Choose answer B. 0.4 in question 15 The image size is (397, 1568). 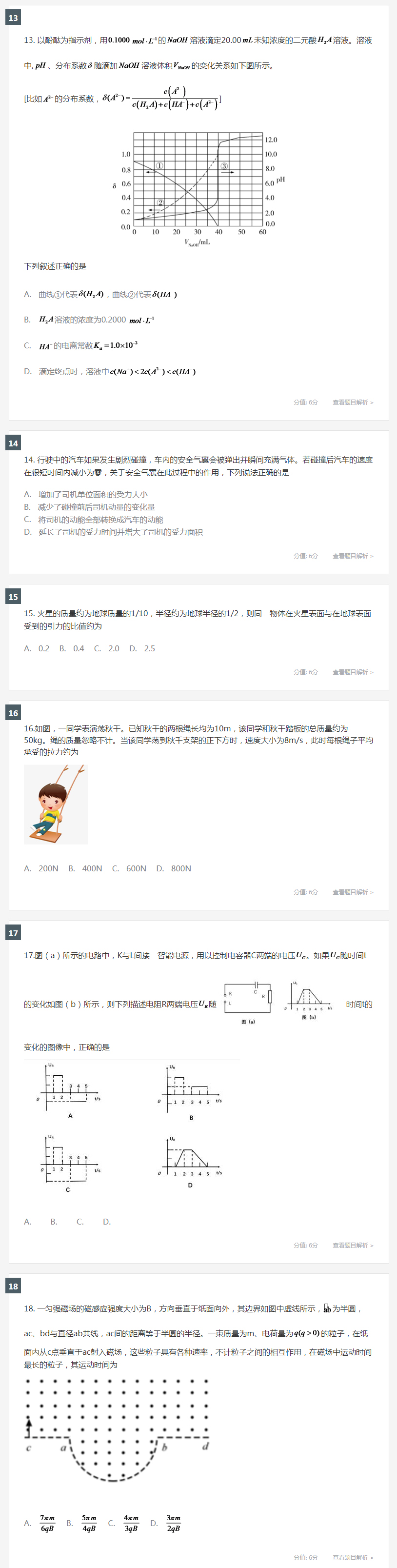click(72, 648)
